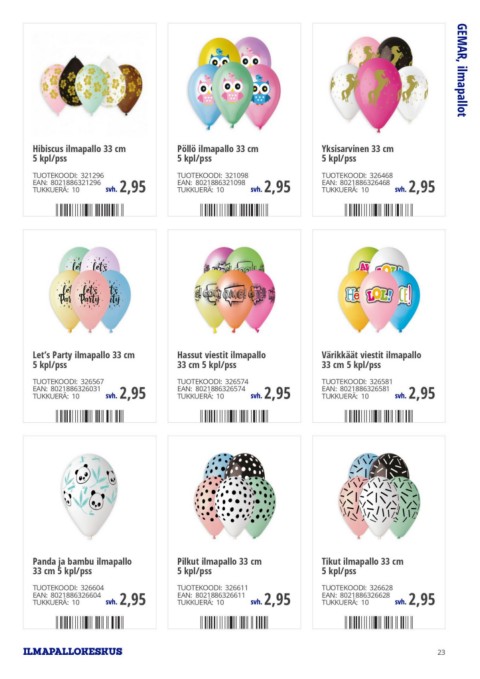Select the Hassut viestit balloons image
The image size is (480, 679).
click(234, 289)
